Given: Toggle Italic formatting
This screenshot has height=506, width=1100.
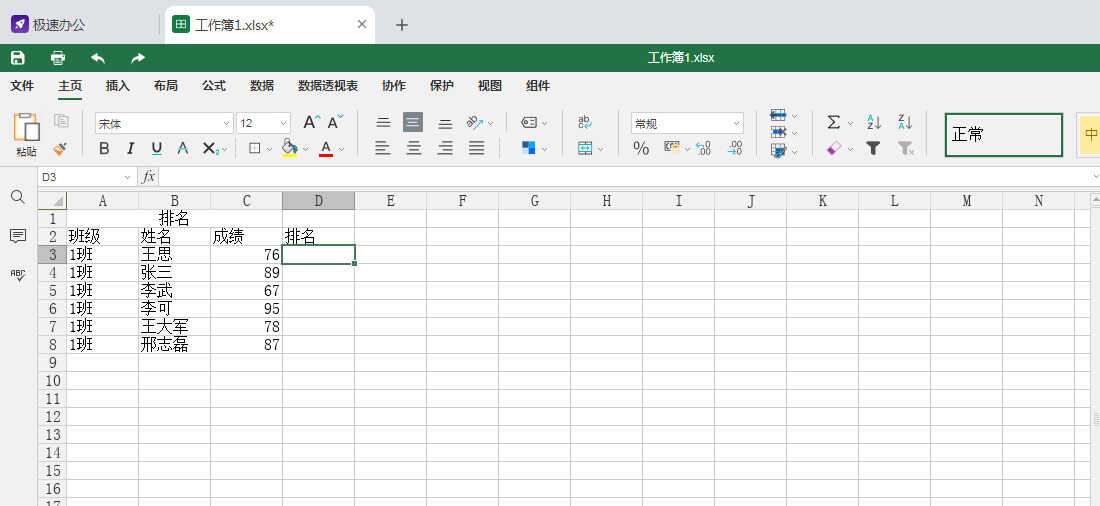Looking at the screenshot, I should pos(130,148).
